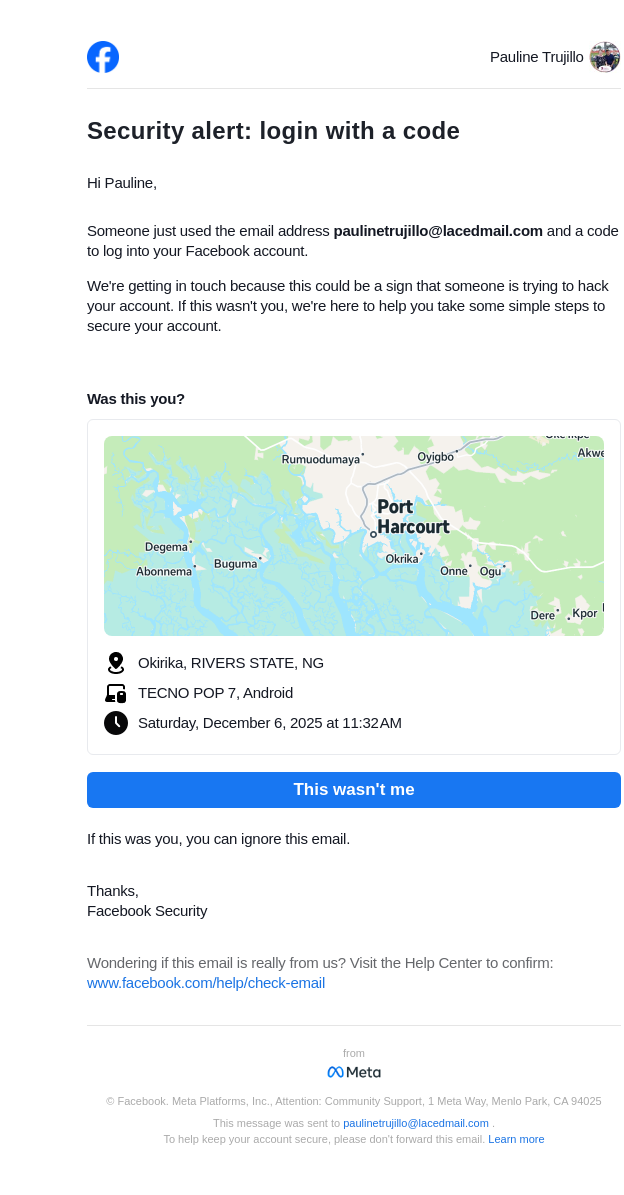Click the Saturday, December 6 login time
The height and width of the screenshot is (1195, 624).
click(270, 723)
